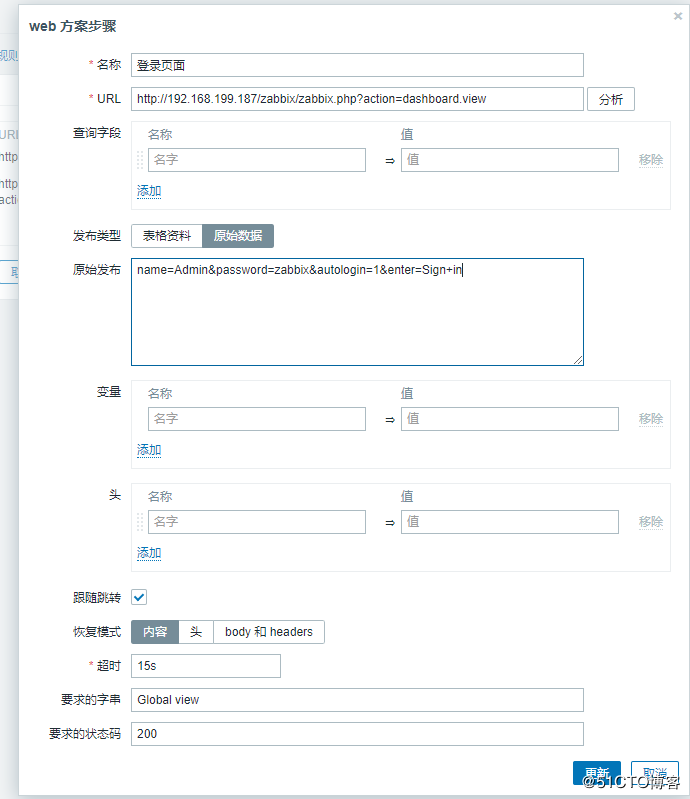Click 添加 link under query fields
690x799 pixels.
pos(149,191)
